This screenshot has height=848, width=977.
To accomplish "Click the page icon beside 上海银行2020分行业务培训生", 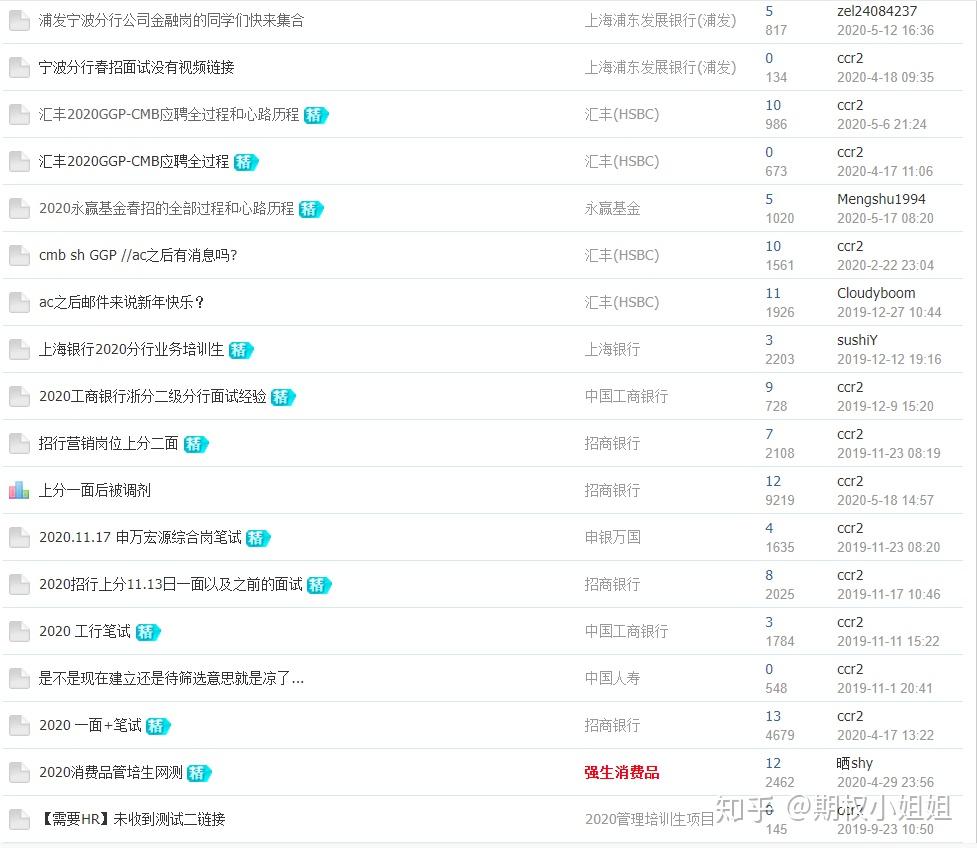I will 19,350.
